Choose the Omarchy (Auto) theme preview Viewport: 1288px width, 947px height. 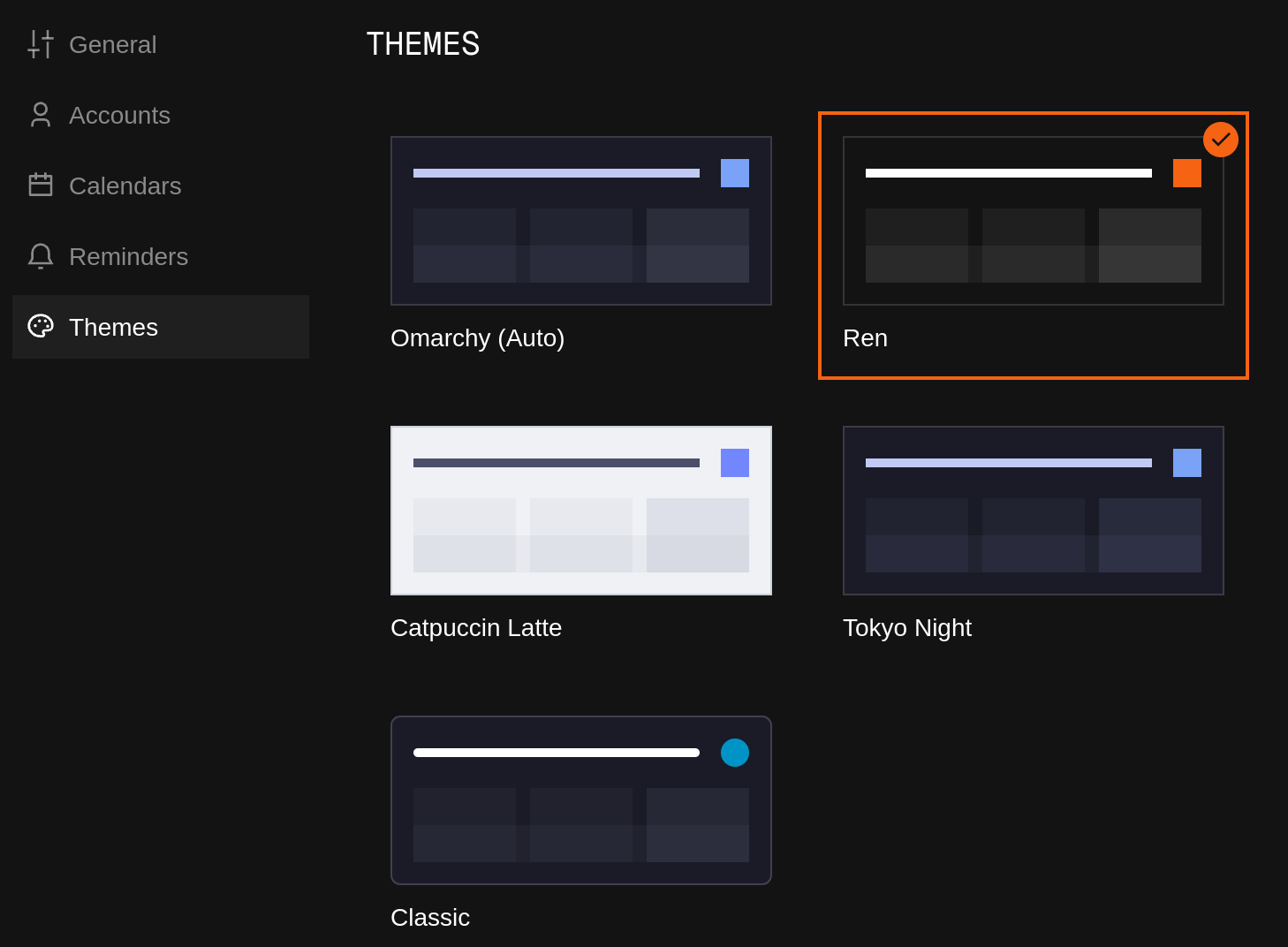(x=581, y=221)
